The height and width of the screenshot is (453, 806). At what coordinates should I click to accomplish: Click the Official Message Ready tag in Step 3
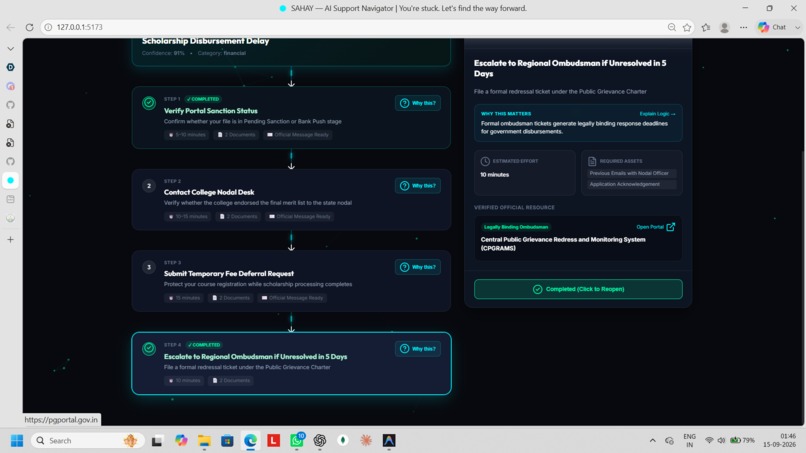tap(292, 298)
